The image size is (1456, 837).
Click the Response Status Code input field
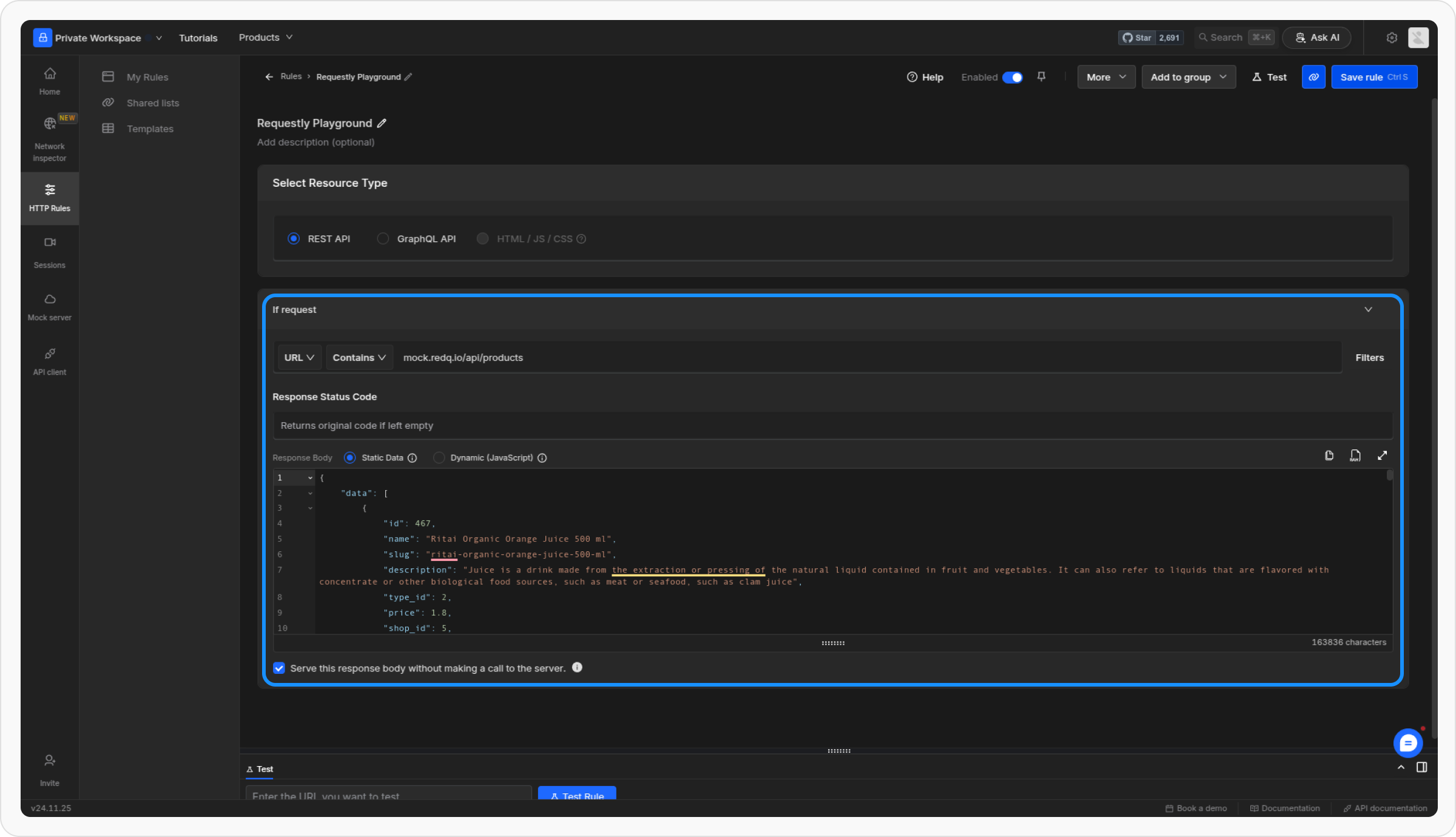pos(831,426)
